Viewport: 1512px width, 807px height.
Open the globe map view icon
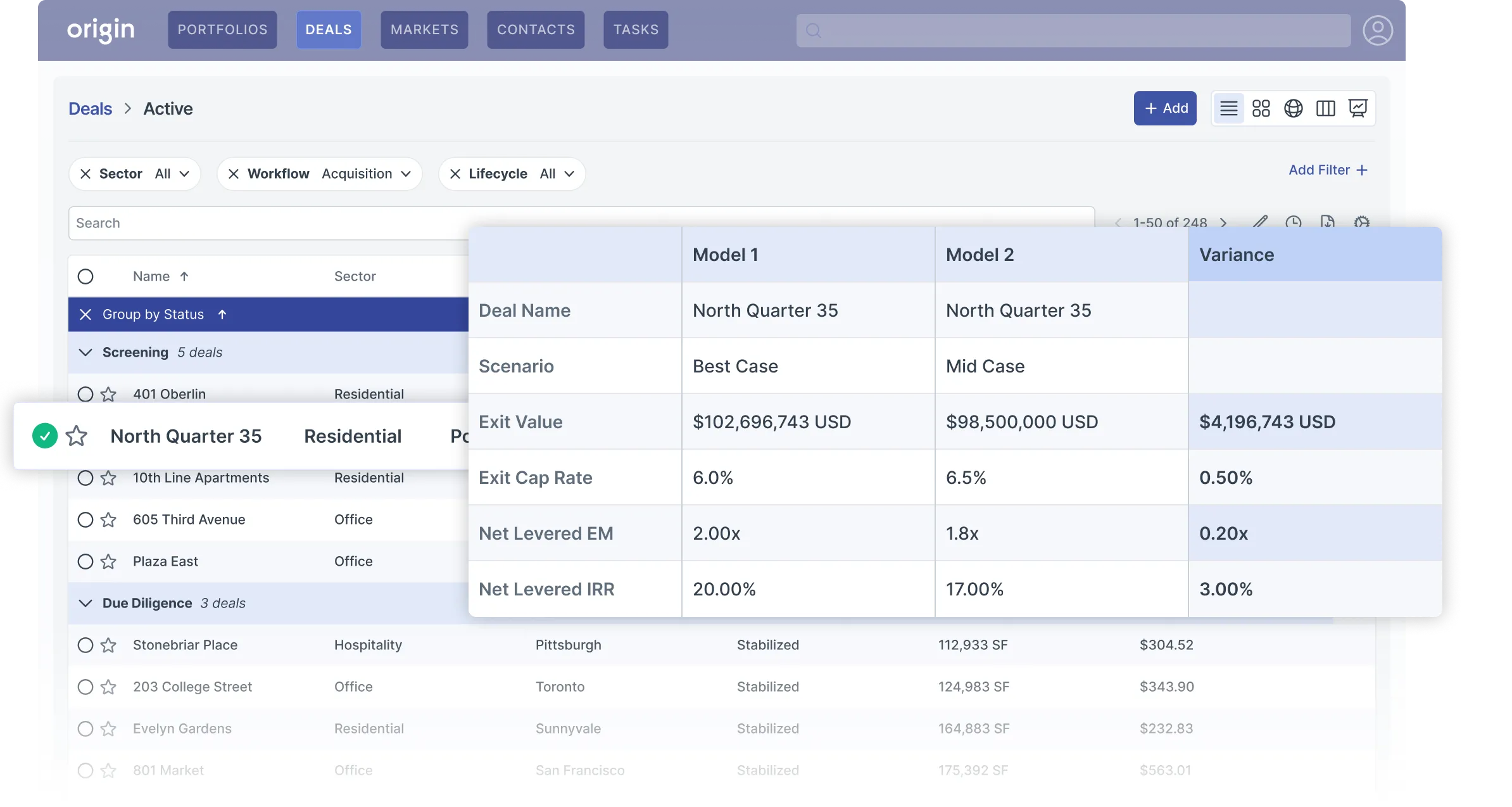tap(1293, 108)
